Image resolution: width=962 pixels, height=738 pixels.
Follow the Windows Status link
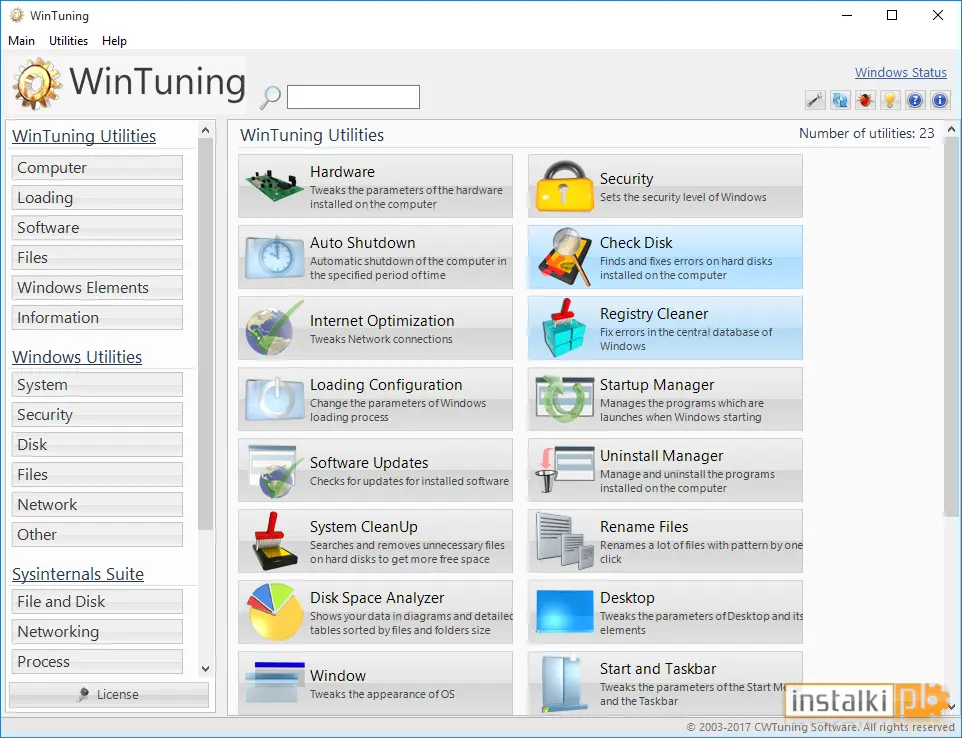[x=901, y=72]
